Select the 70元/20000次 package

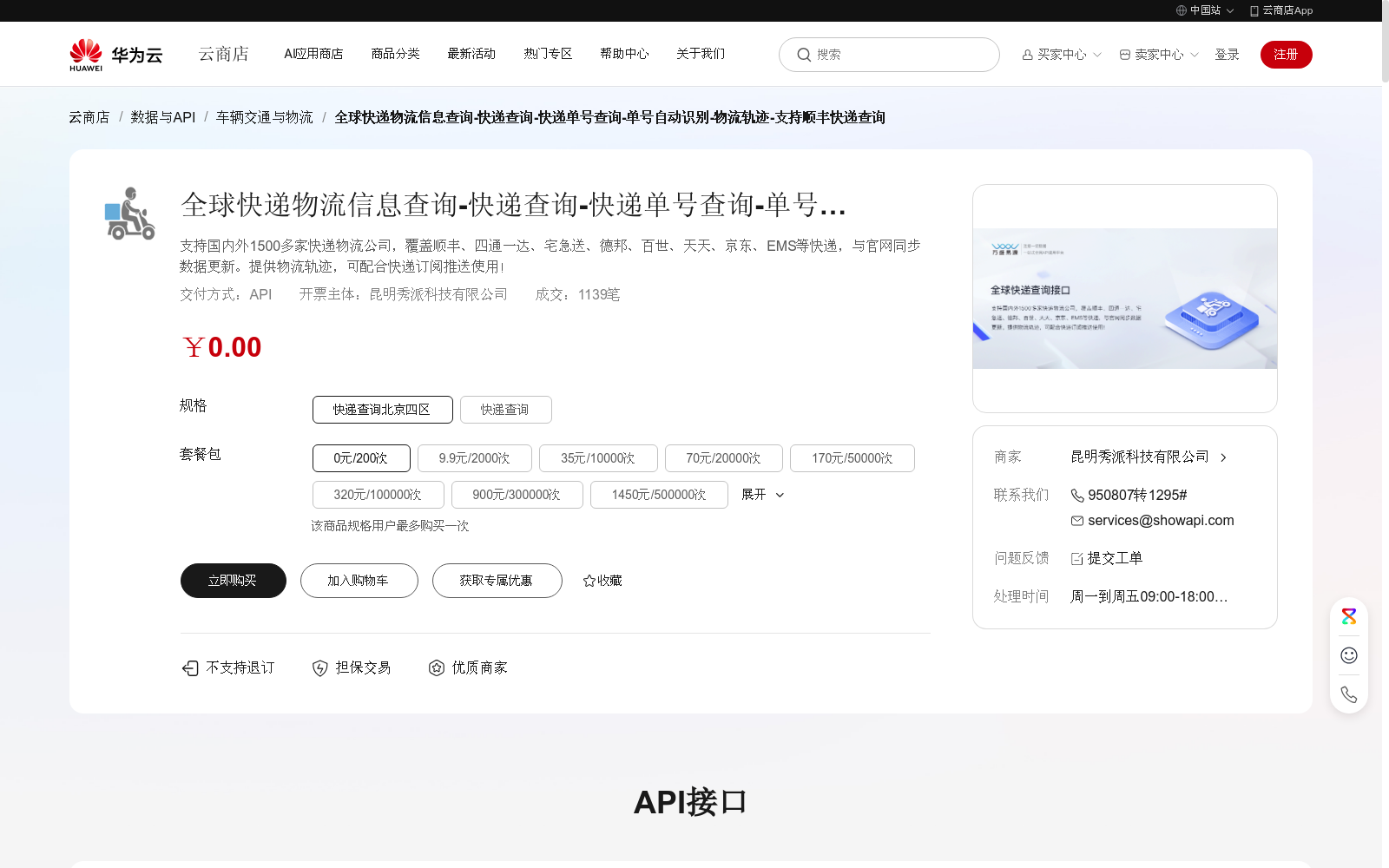[x=724, y=458]
